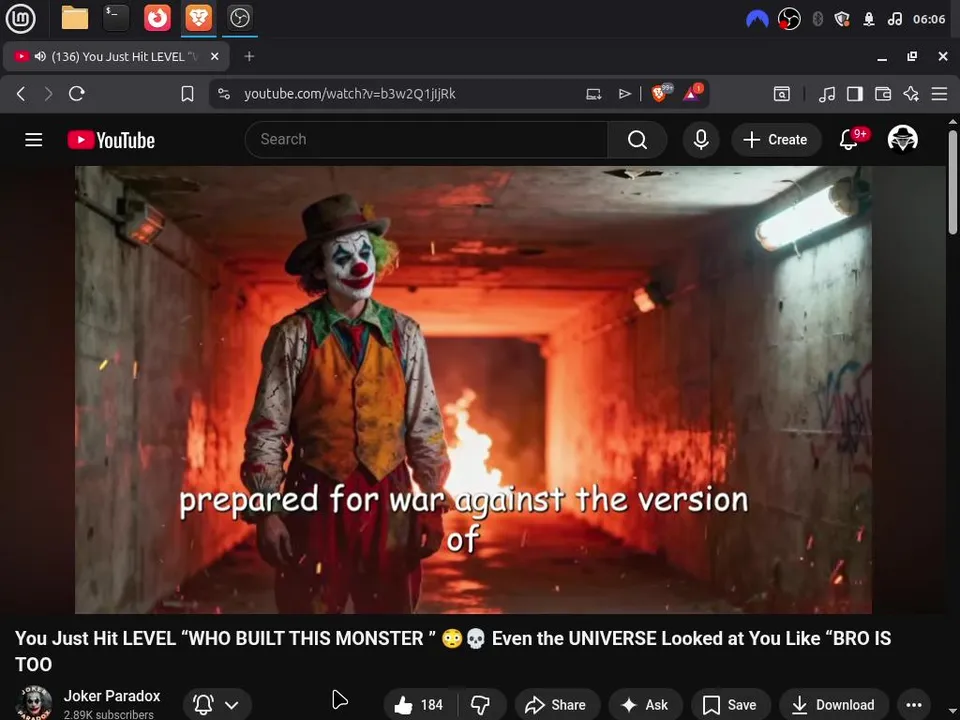Show the calendar from the 06:06 clock

click(929, 20)
